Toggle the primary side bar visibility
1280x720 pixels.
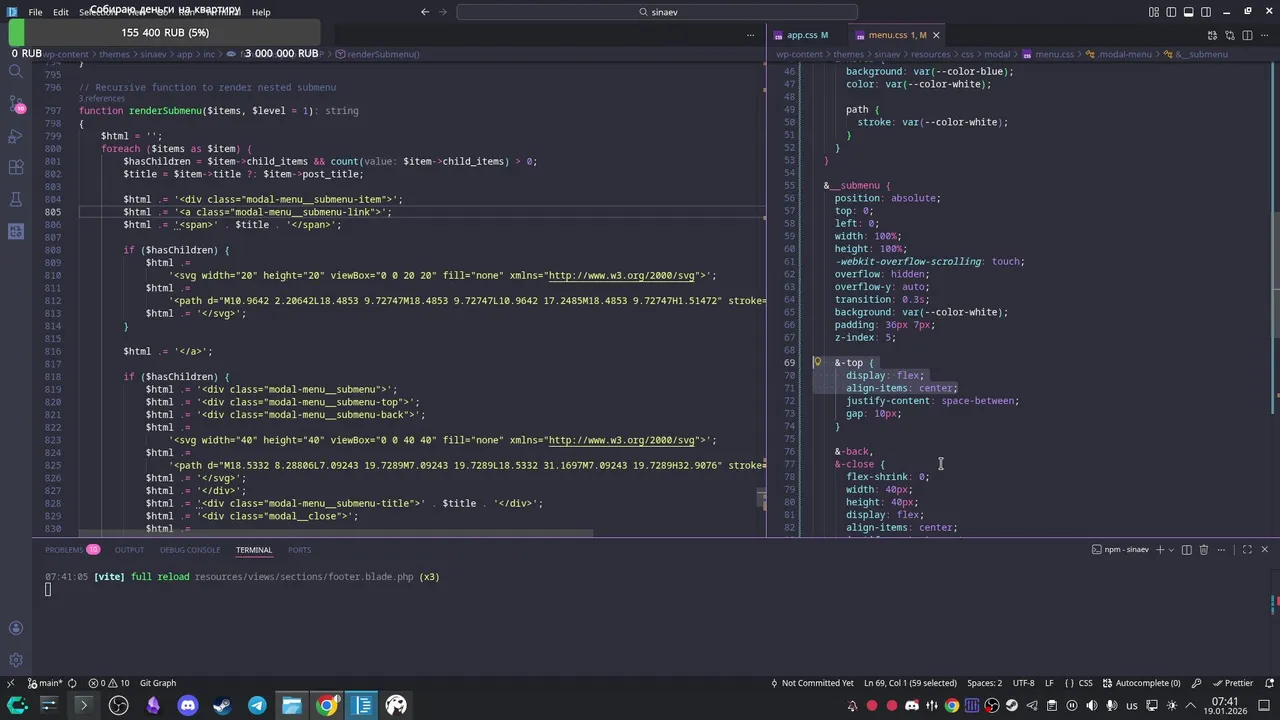pyautogui.click(x=1171, y=12)
